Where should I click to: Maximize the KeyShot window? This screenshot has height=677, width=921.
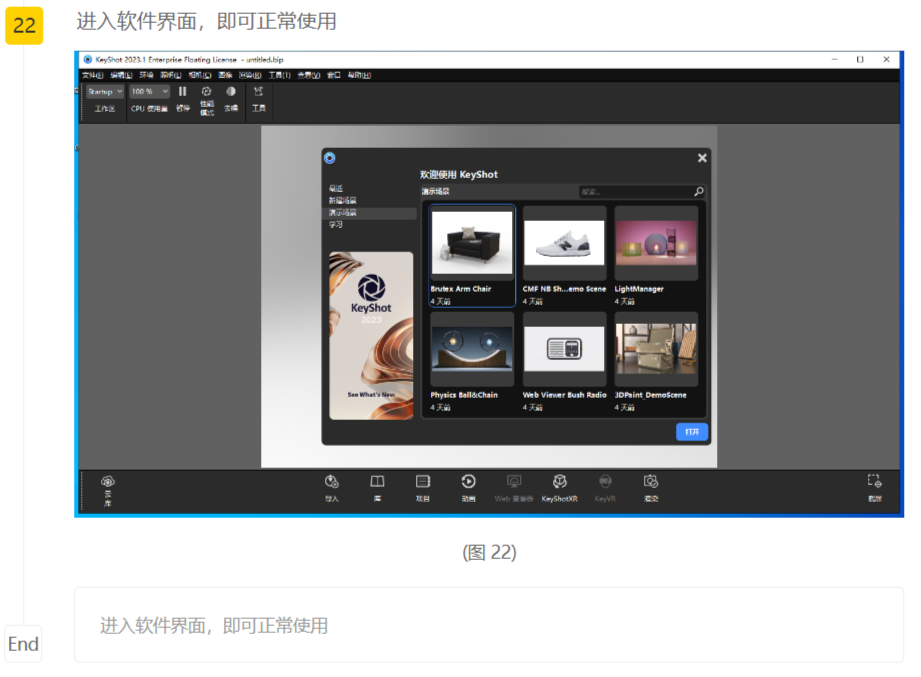(860, 59)
